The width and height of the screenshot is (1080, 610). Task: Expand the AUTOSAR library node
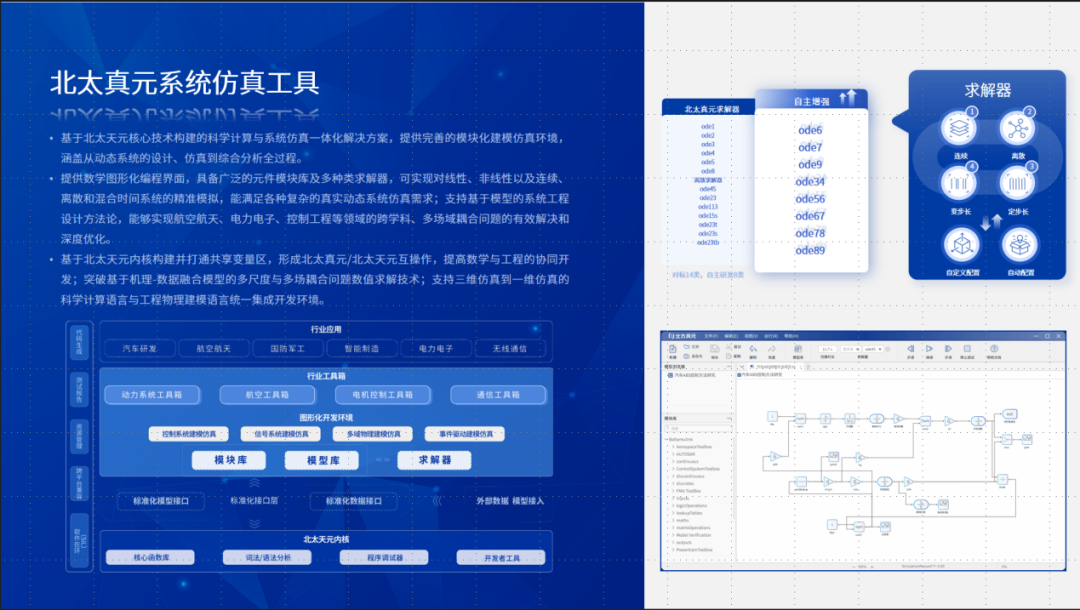pyautogui.click(x=673, y=454)
